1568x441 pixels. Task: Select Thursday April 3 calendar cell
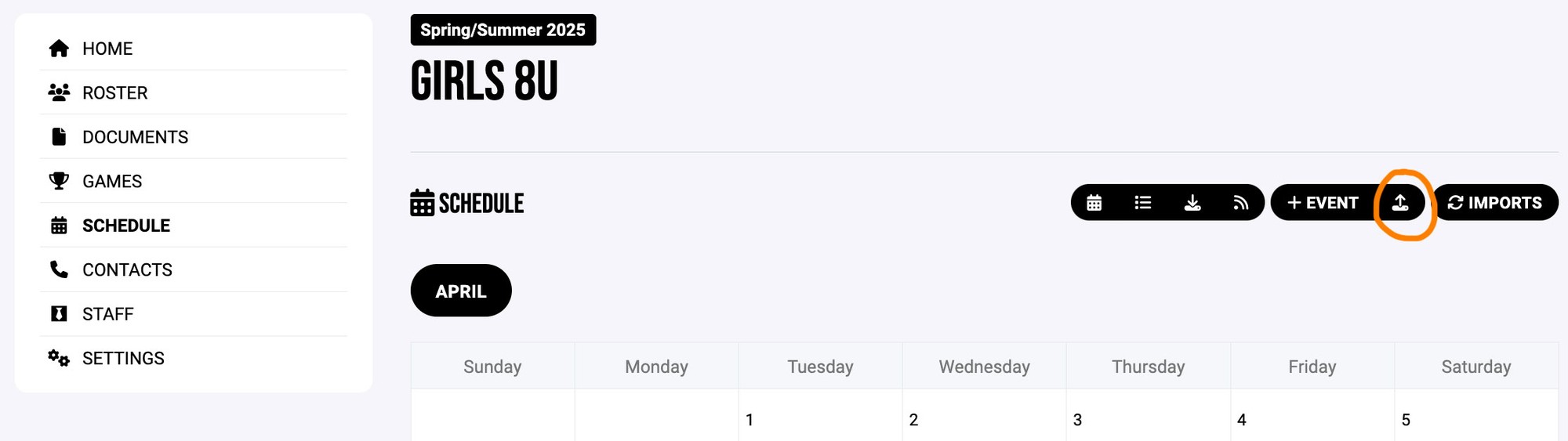pos(1148,419)
